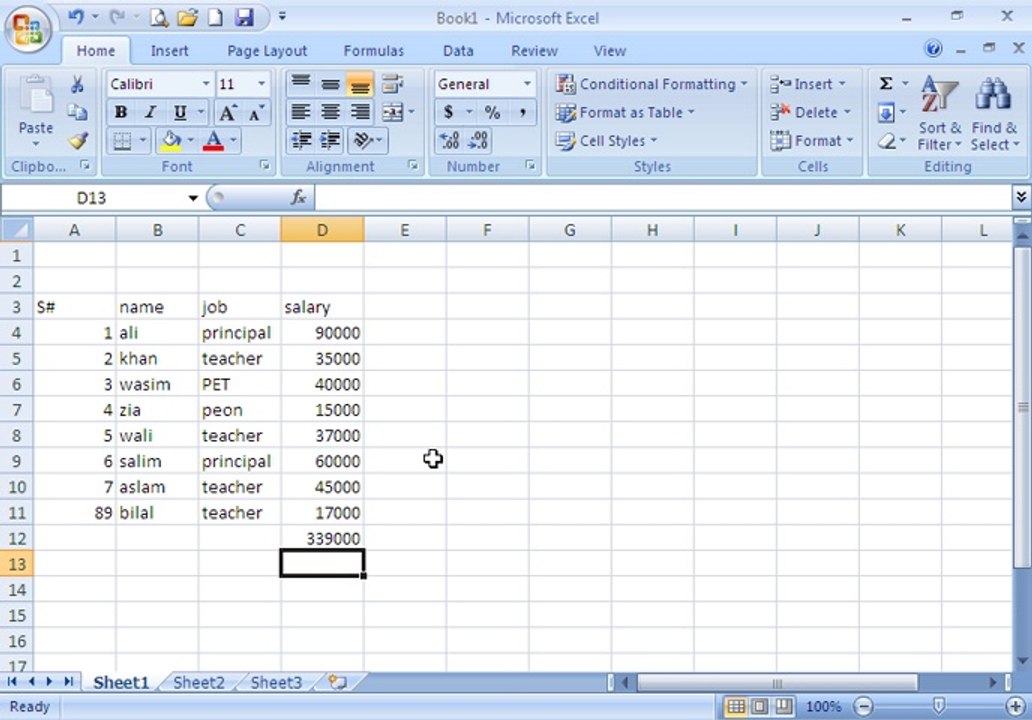1032x720 pixels.
Task: Switch to the Formulas tab
Action: (x=373, y=51)
